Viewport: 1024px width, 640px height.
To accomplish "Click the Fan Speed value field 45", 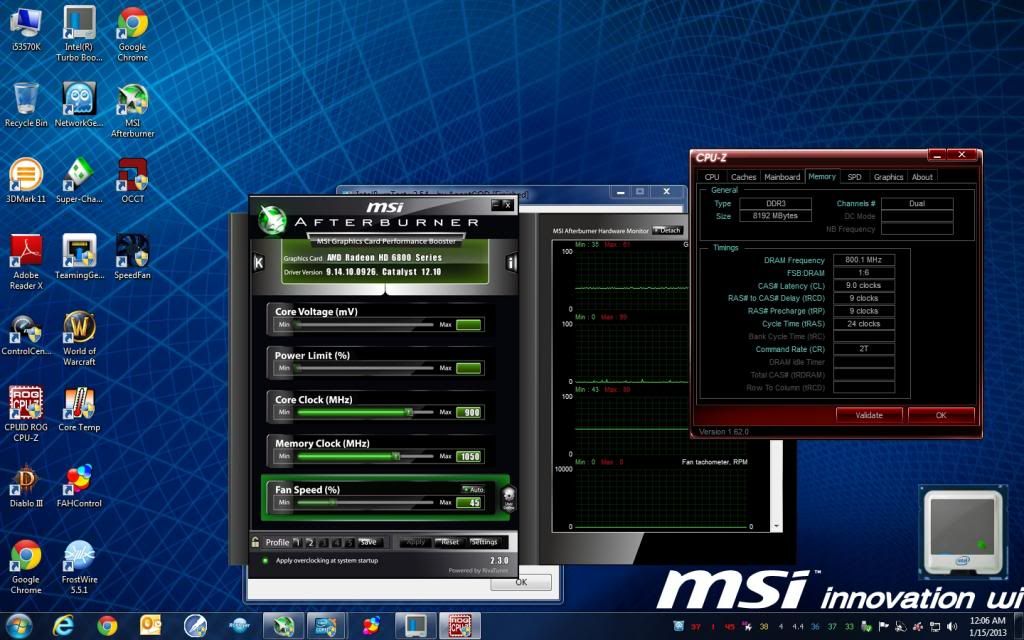I will pyautogui.click(x=469, y=502).
